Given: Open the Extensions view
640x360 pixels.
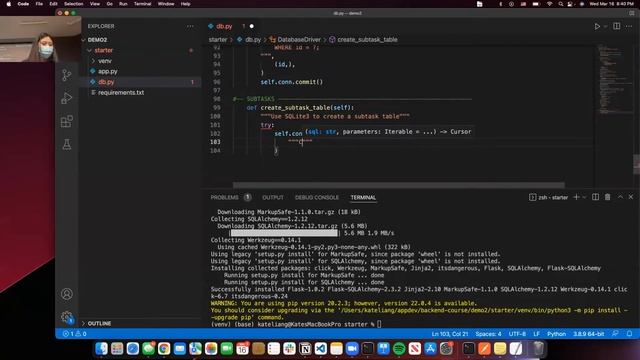Looking at the screenshot, I should pos(67,121).
